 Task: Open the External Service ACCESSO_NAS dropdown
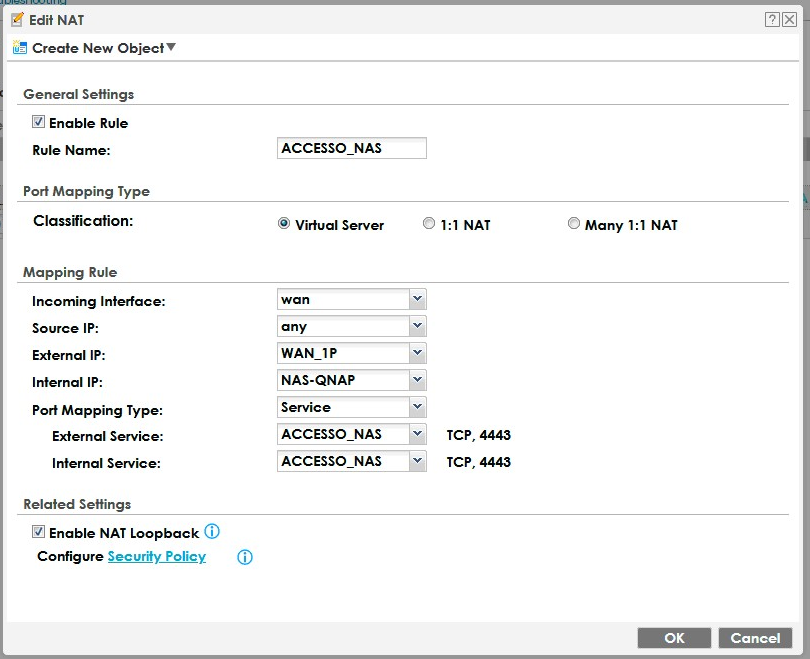(417, 434)
